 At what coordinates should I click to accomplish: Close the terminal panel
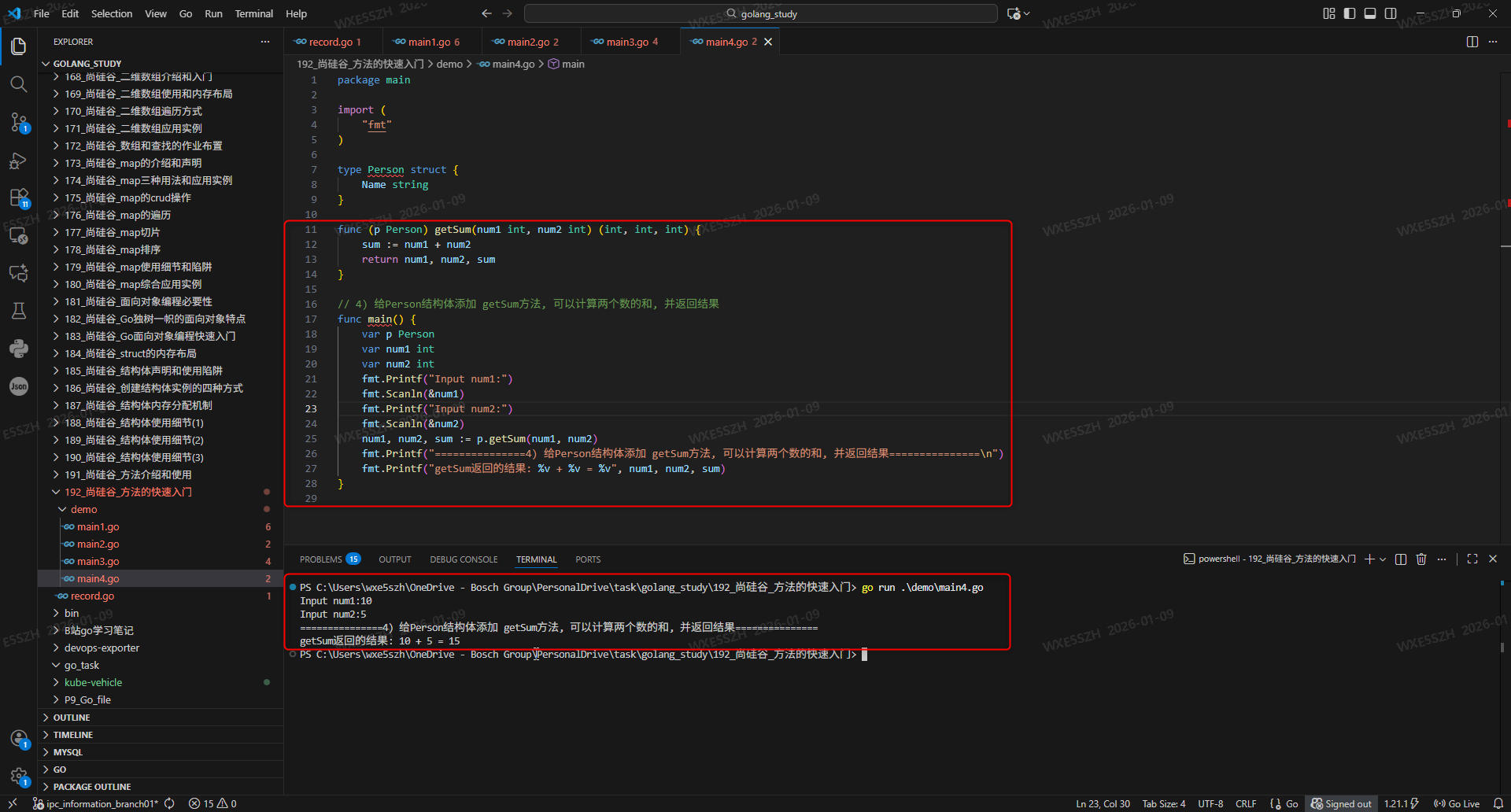(1493, 559)
